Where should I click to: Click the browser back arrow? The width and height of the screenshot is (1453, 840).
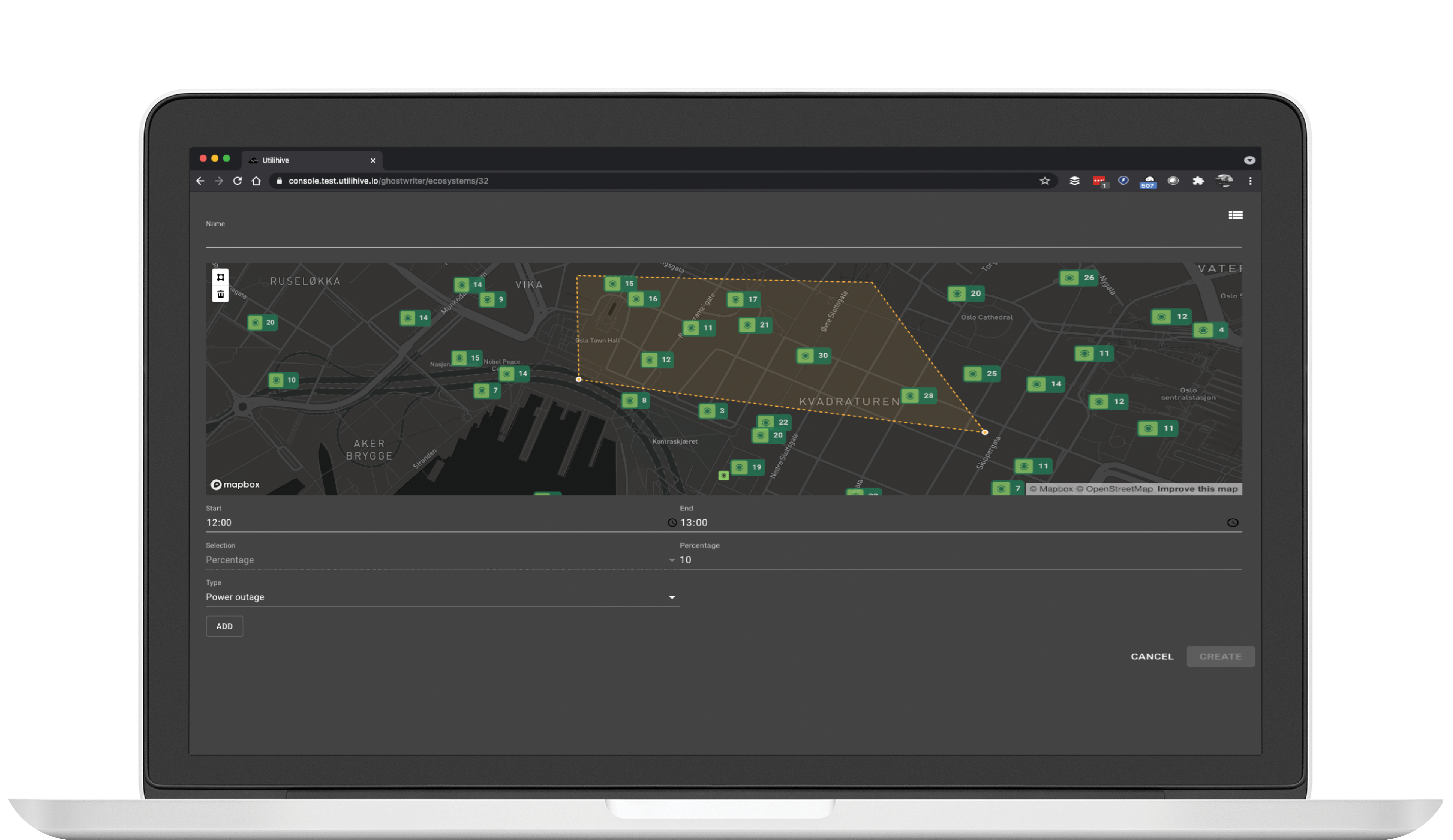(200, 181)
